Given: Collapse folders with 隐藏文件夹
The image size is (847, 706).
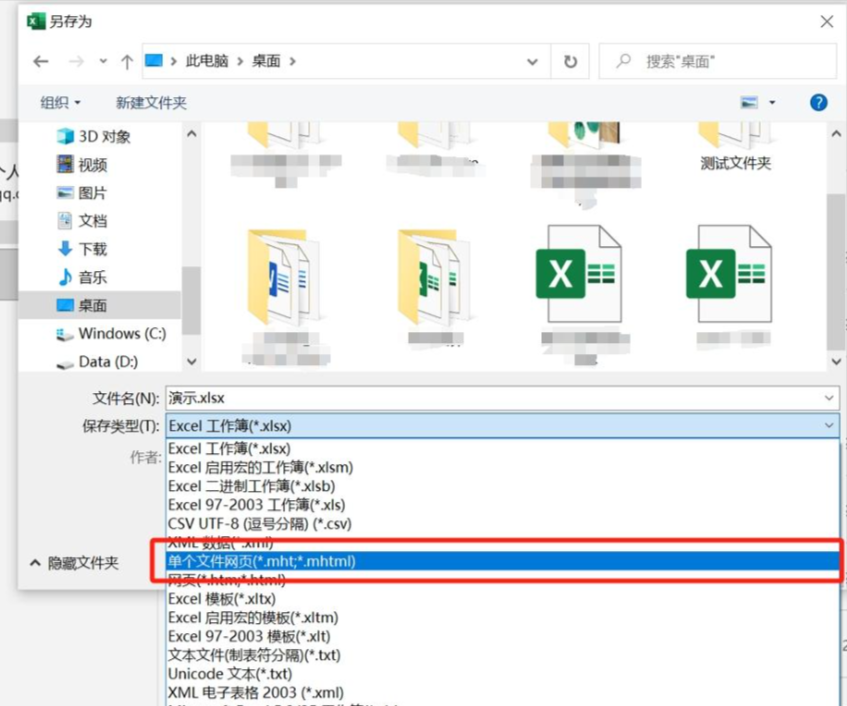Looking at the screenshot, I should 74,563.
